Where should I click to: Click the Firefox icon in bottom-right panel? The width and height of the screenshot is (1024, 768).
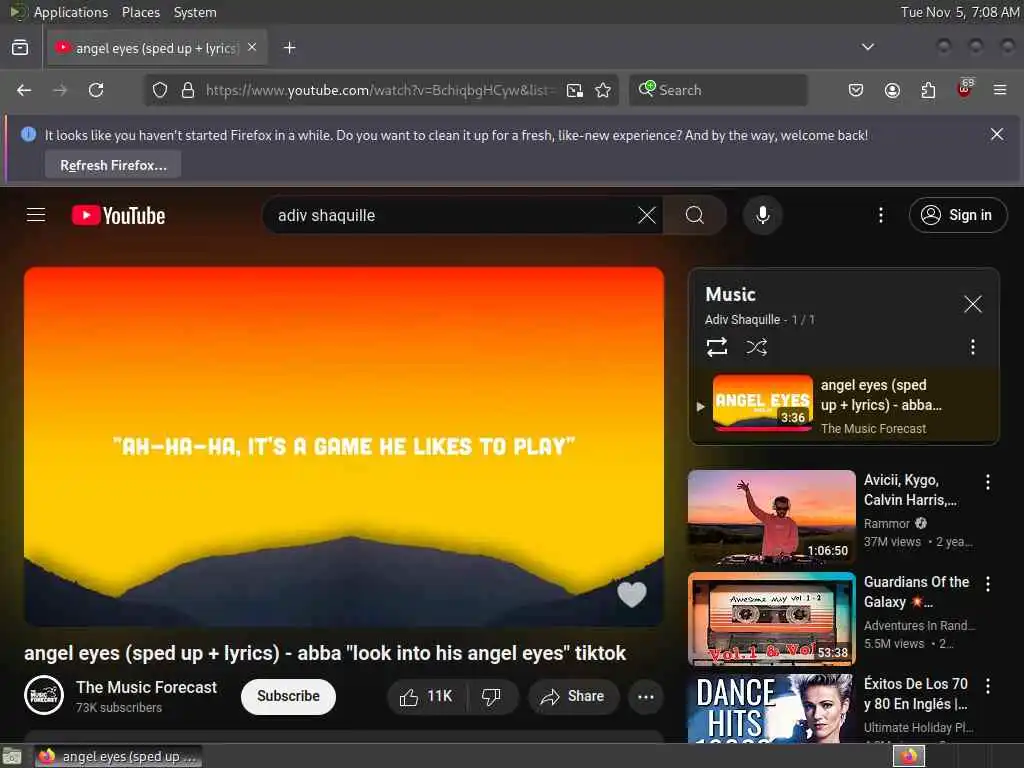[x=909, y=756]
